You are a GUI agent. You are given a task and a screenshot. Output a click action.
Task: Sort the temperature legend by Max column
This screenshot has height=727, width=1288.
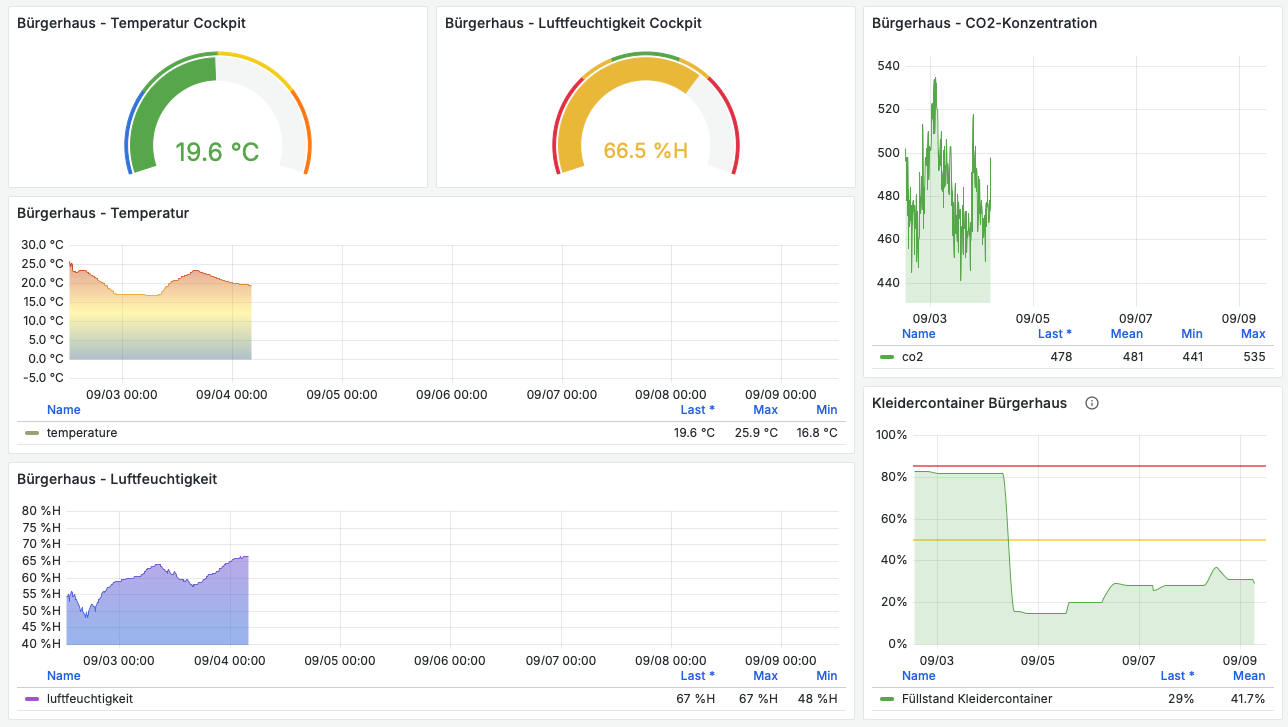point(765,410)
